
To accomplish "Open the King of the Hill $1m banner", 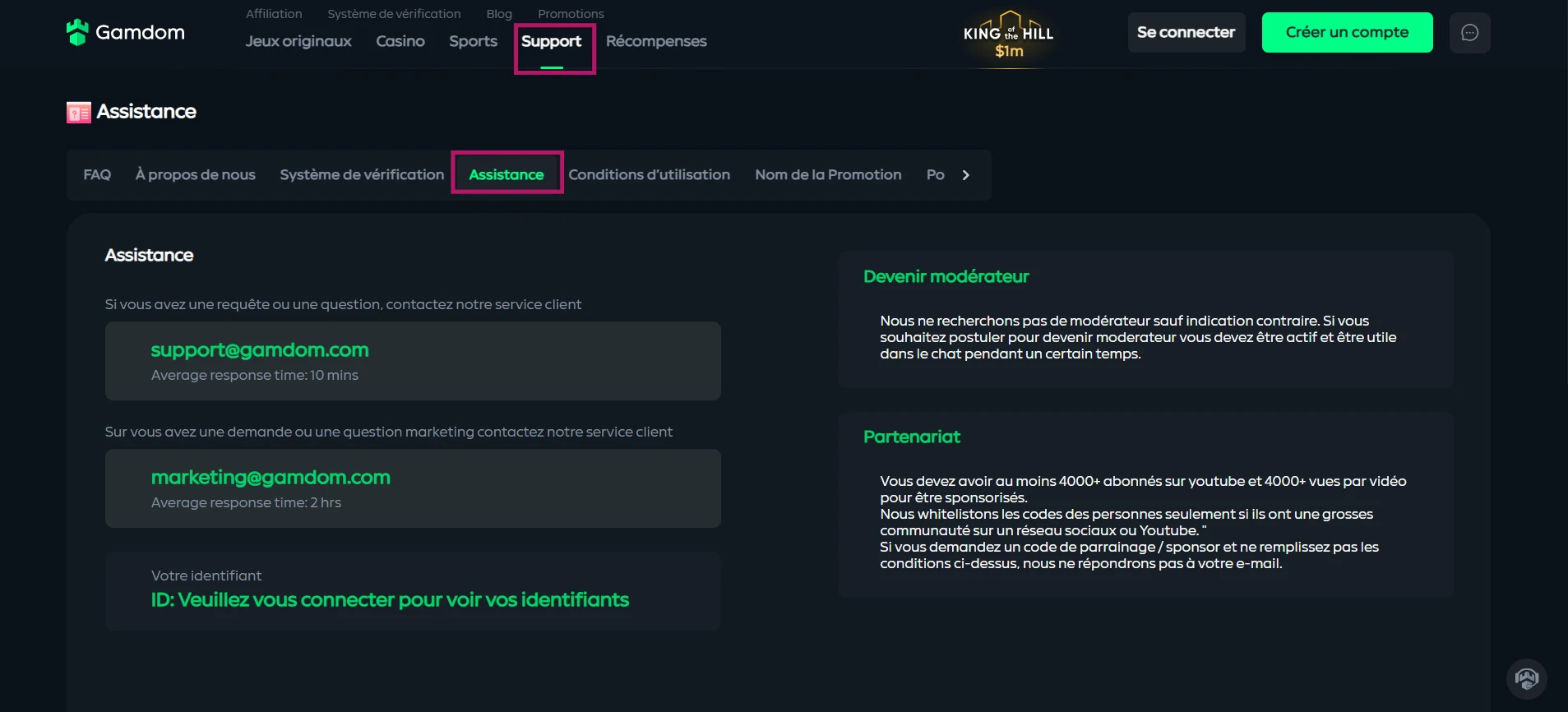I will [x=1009, y=36].
